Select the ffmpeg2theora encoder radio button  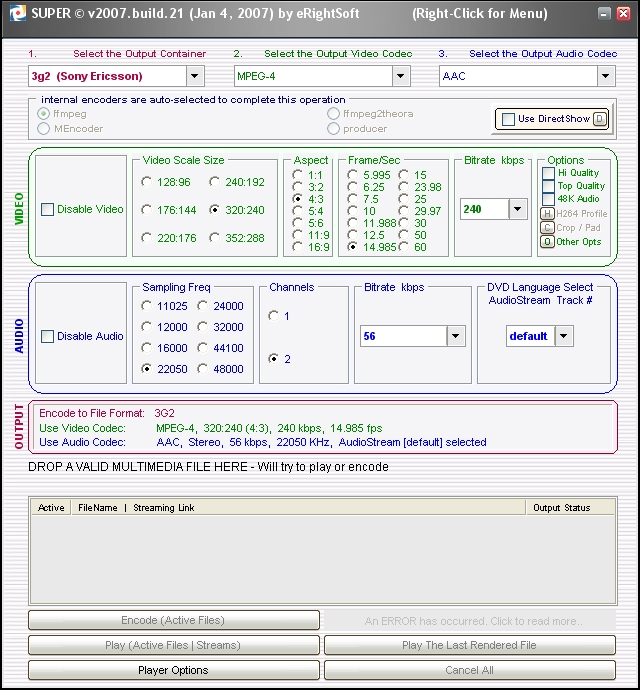pyautogui.click(x=333, y=114)
